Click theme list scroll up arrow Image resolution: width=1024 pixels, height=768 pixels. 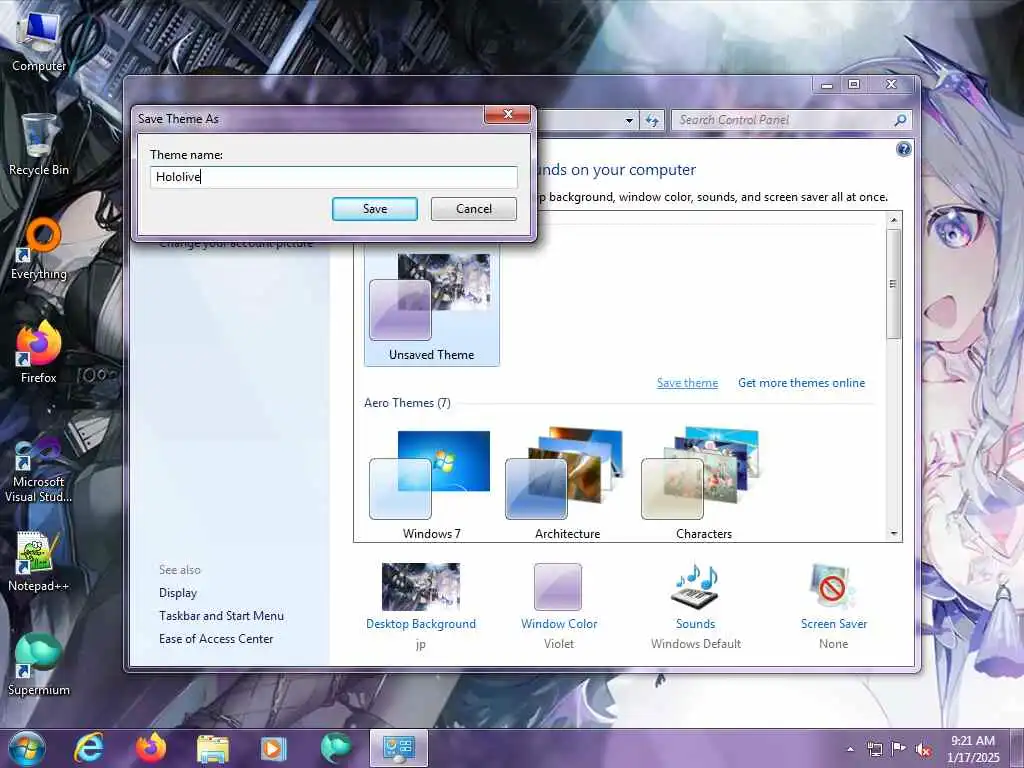click(894, 220)
